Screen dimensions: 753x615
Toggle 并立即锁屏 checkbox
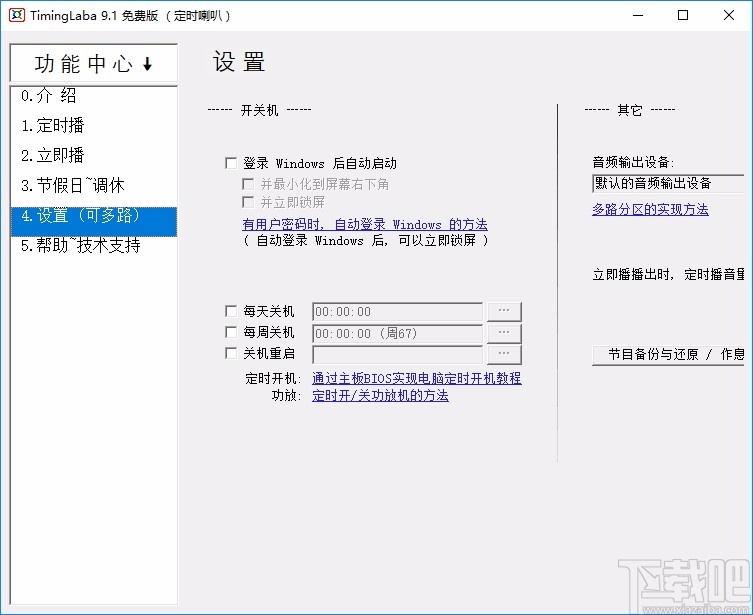click(x=248, y=202)
